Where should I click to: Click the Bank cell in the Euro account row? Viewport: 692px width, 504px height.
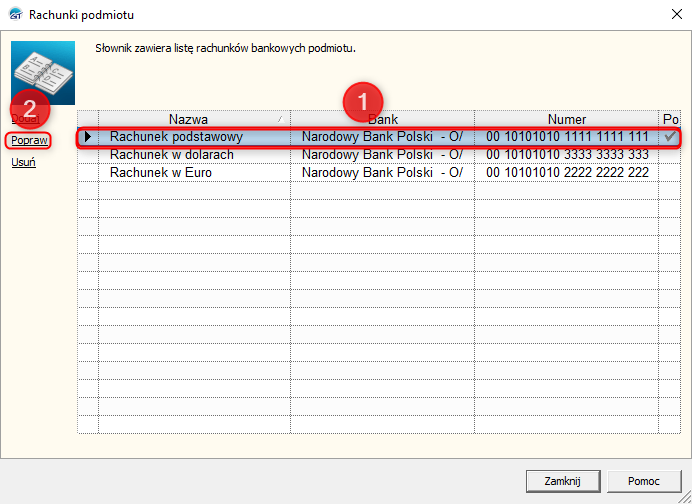pyautogui.click(x=382, y=173)
